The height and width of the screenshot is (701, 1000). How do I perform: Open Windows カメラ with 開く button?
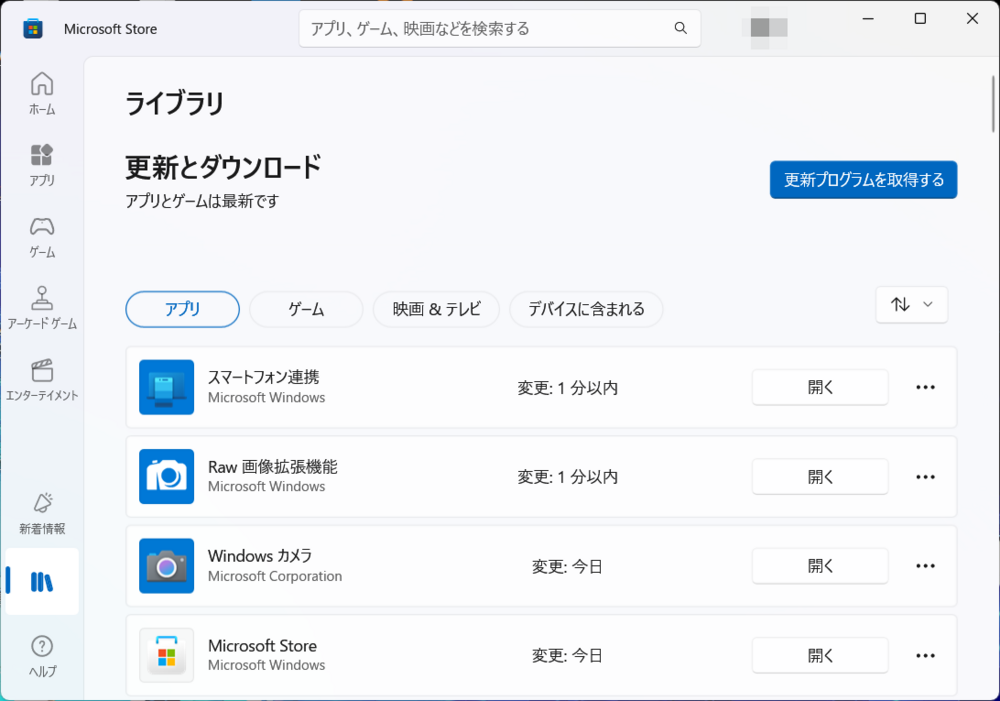click(820, 566)
